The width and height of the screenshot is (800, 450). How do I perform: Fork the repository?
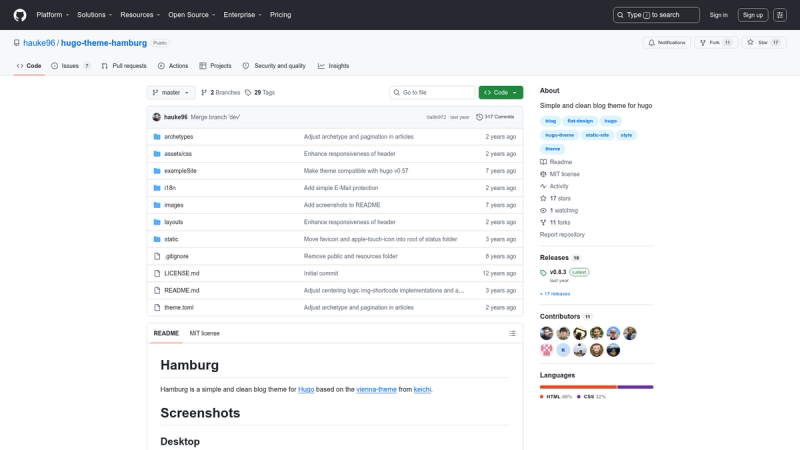point(715,42)
